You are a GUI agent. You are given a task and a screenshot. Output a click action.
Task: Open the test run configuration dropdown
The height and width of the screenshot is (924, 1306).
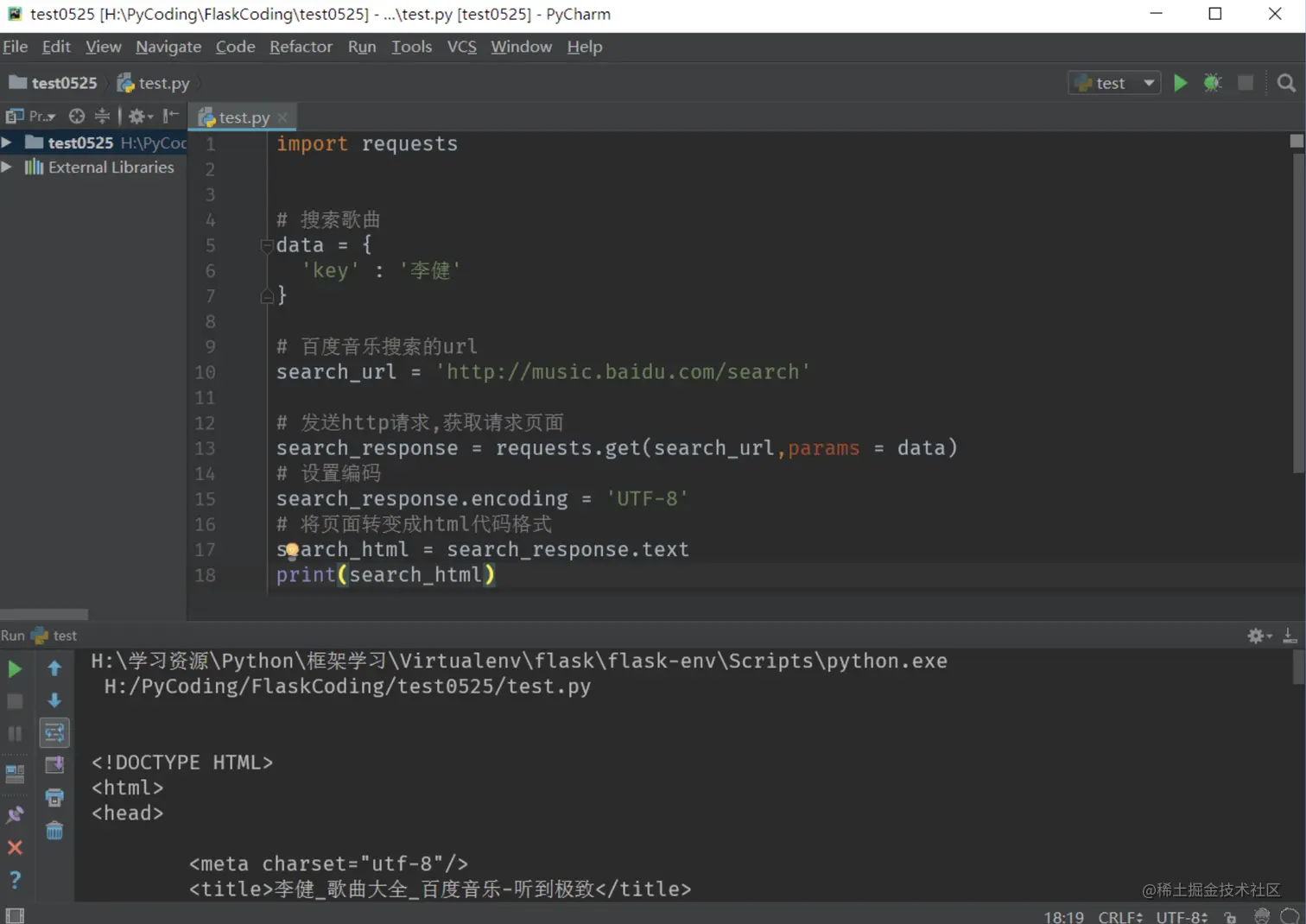click(x=1114, y=83)
